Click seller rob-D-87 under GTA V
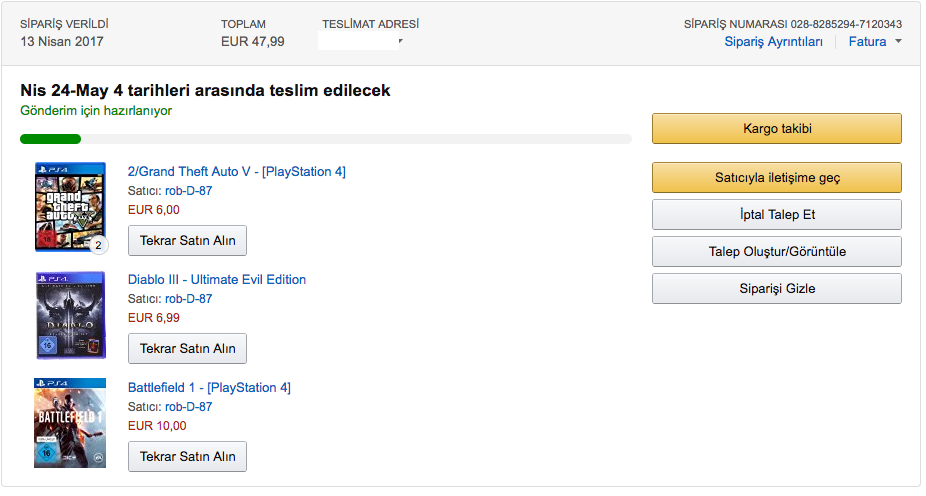The width and height of the screenshot is (926, 496). click(188, 190)
